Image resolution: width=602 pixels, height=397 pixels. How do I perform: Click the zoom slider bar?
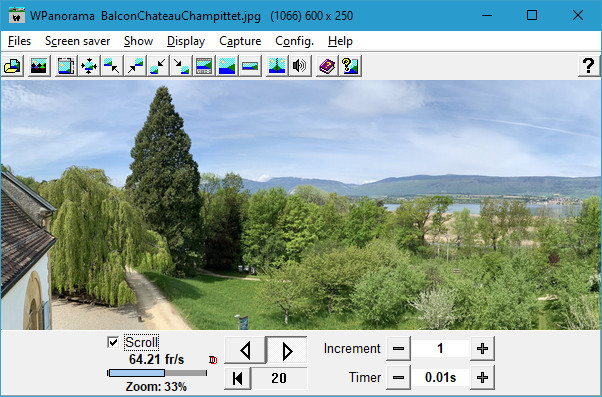click(157, 373)
